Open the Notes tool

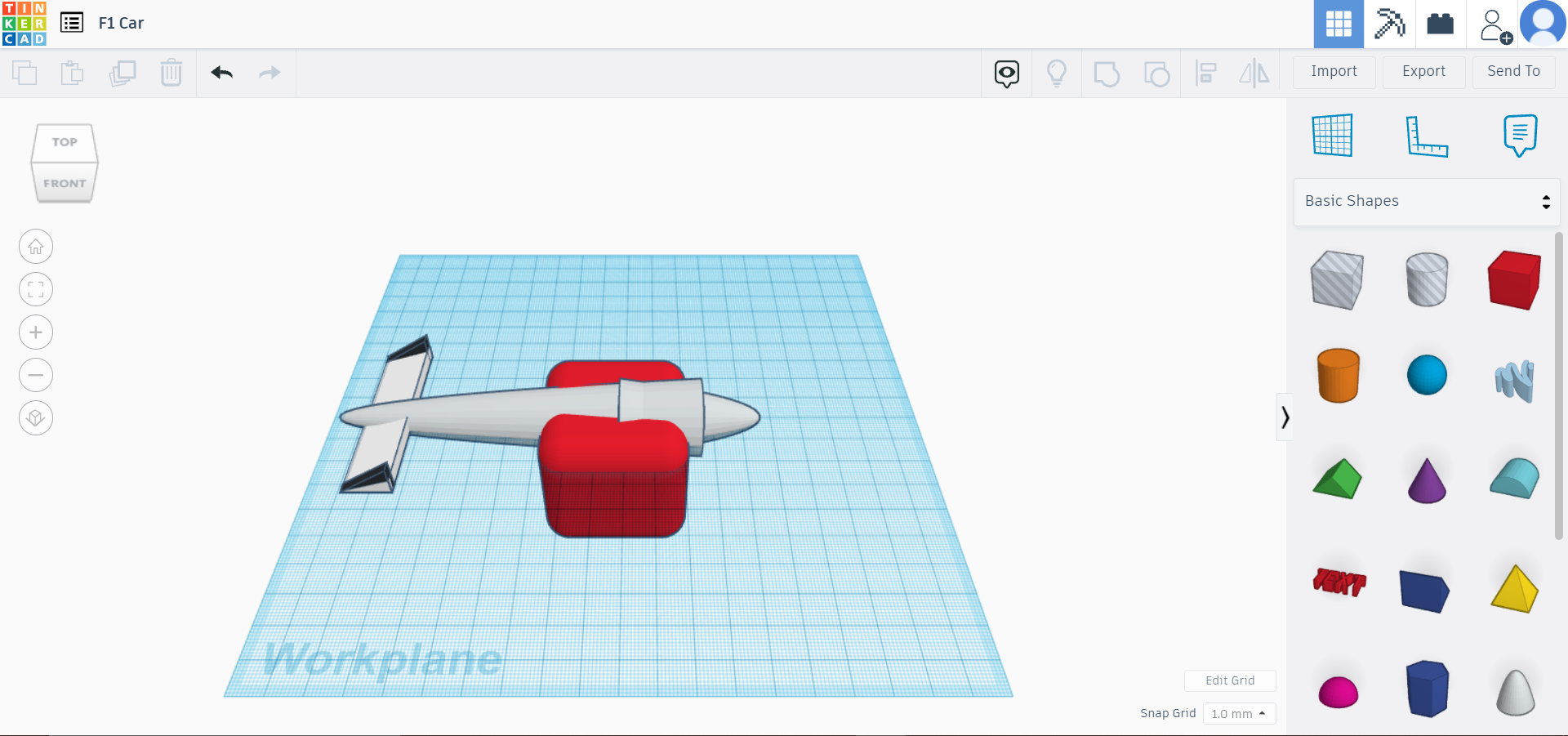coord(1520,135)
